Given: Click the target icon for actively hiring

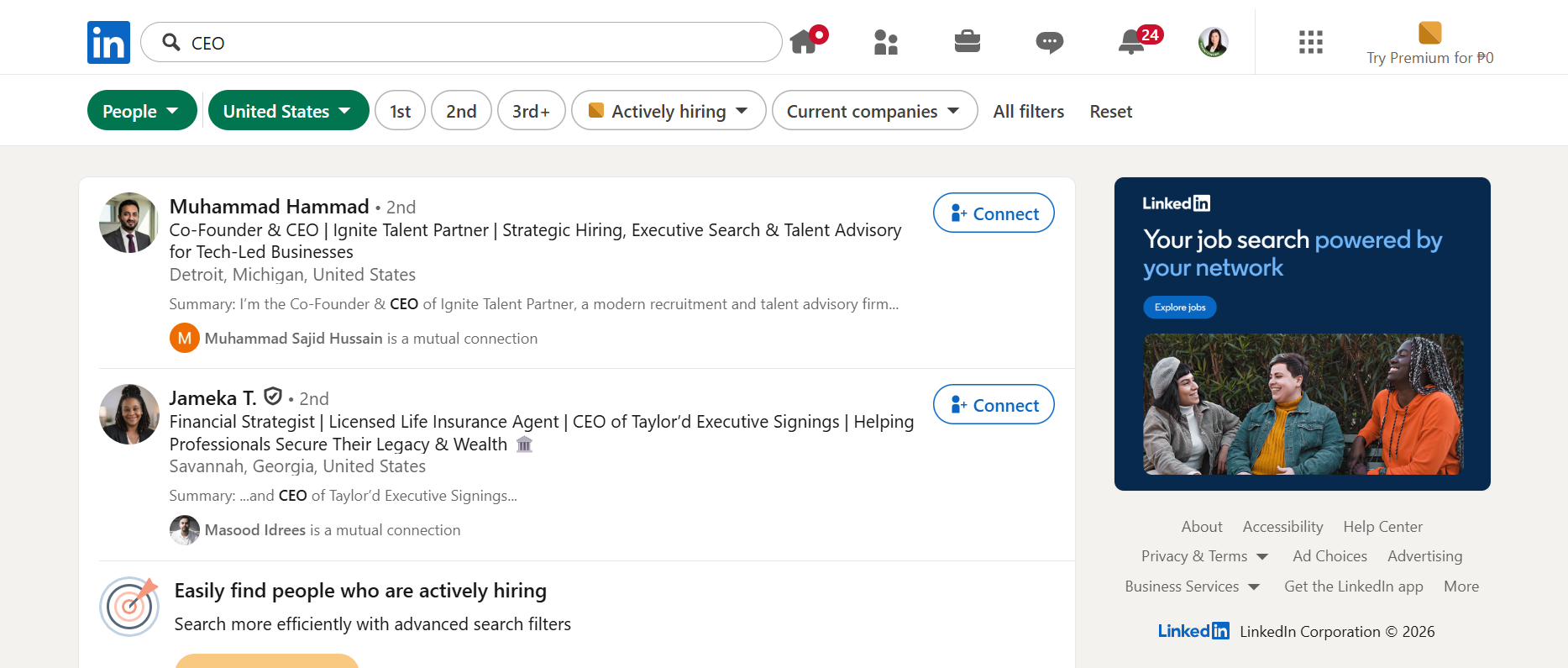Looking at the screenshot, I should [x=129, y=606].
